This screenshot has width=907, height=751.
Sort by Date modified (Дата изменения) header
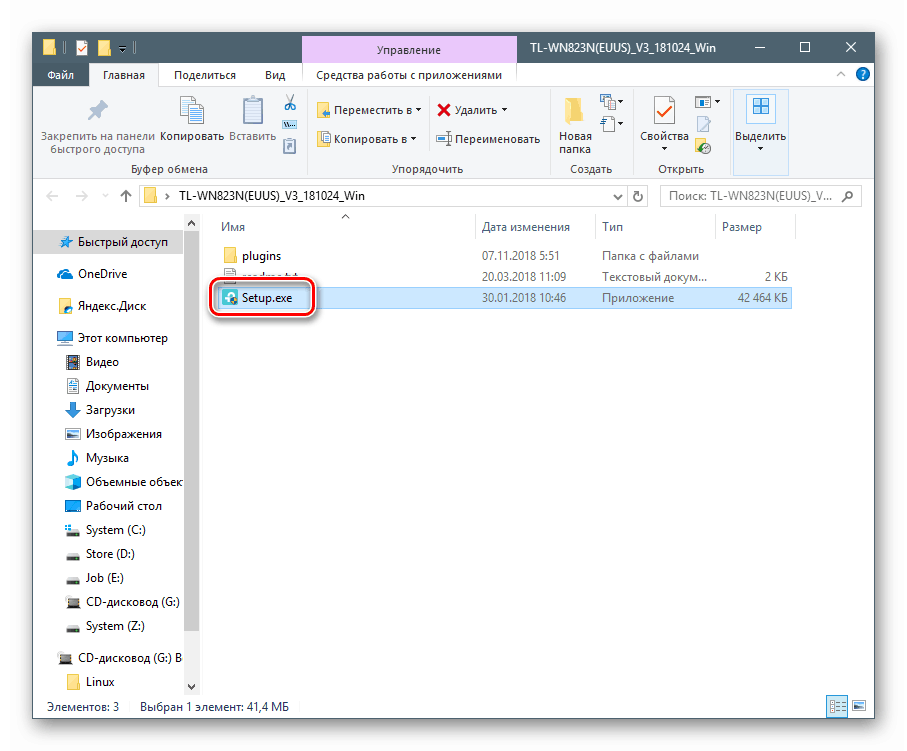pos(525,227)
